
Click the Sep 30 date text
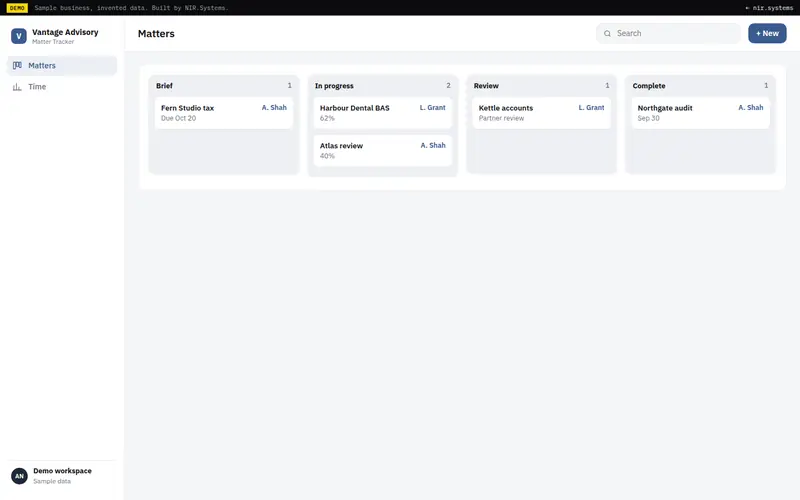coord(648,118)
